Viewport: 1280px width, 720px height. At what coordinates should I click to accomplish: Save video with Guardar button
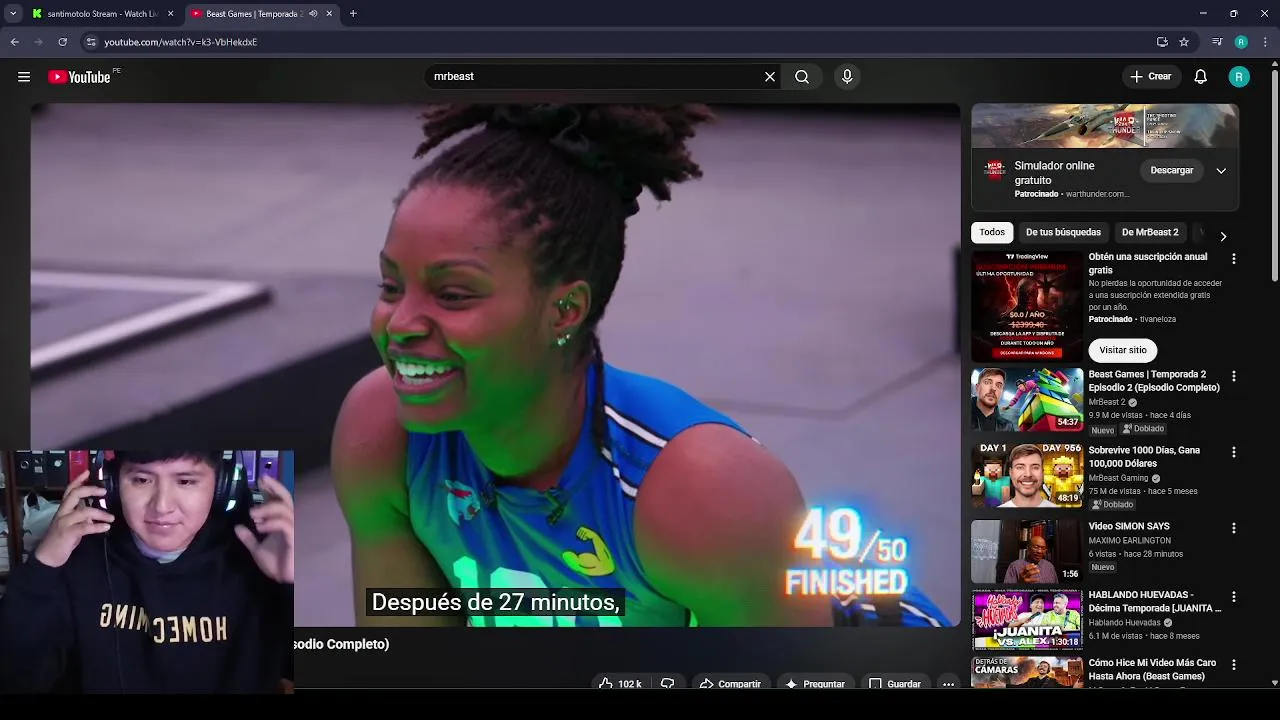coord(895,684)
